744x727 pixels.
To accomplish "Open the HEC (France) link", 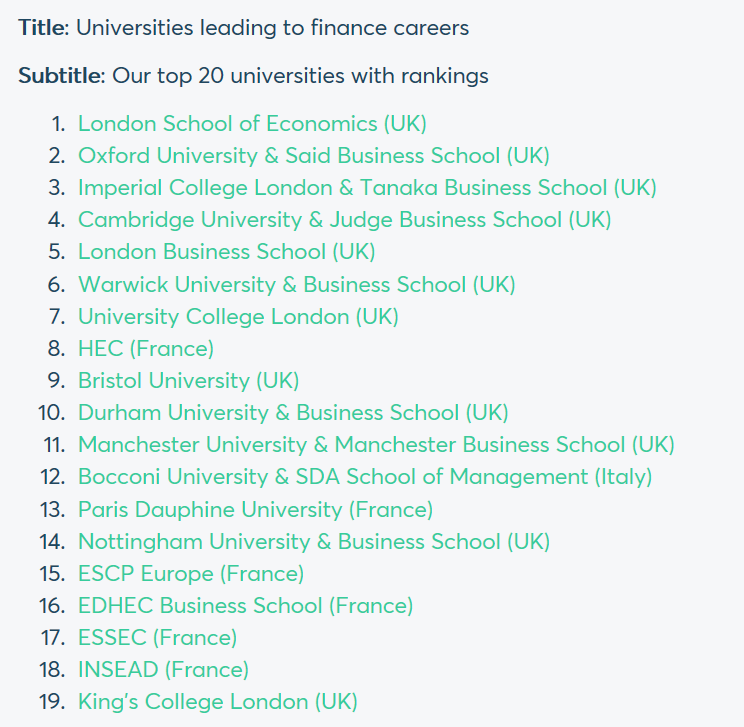I will point(146,349).
